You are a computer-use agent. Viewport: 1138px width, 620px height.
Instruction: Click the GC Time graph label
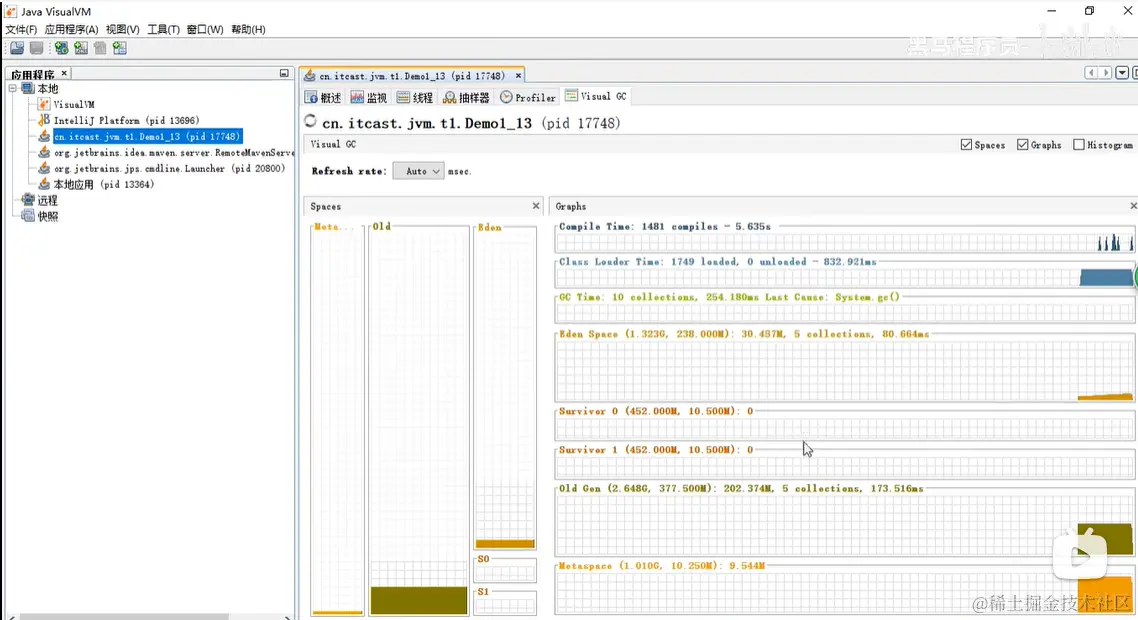tap(729, 297)
